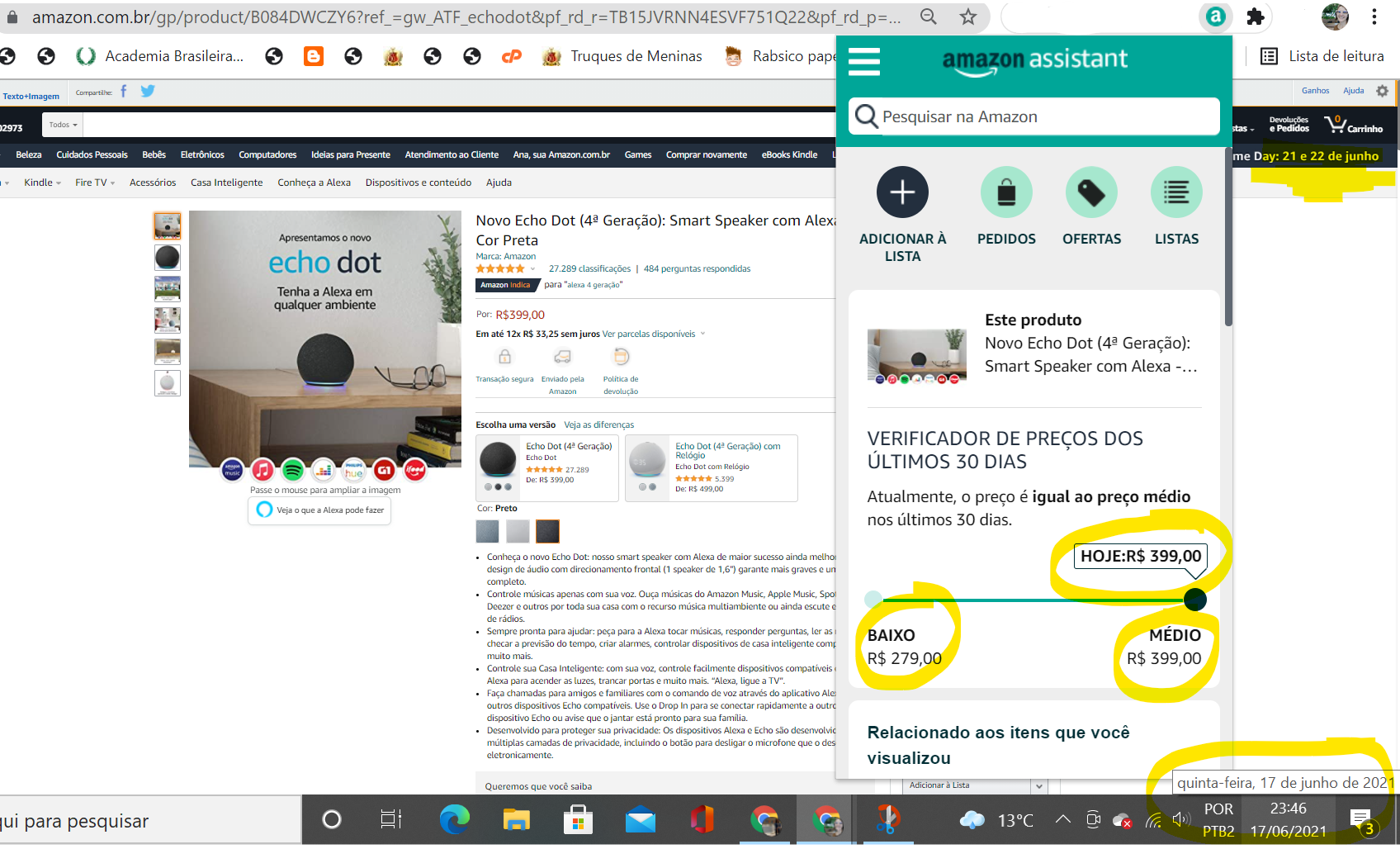The image size is (1400, 849).
Task: Click the Adicionar à Lista plus icon
Action: point(902,192)
